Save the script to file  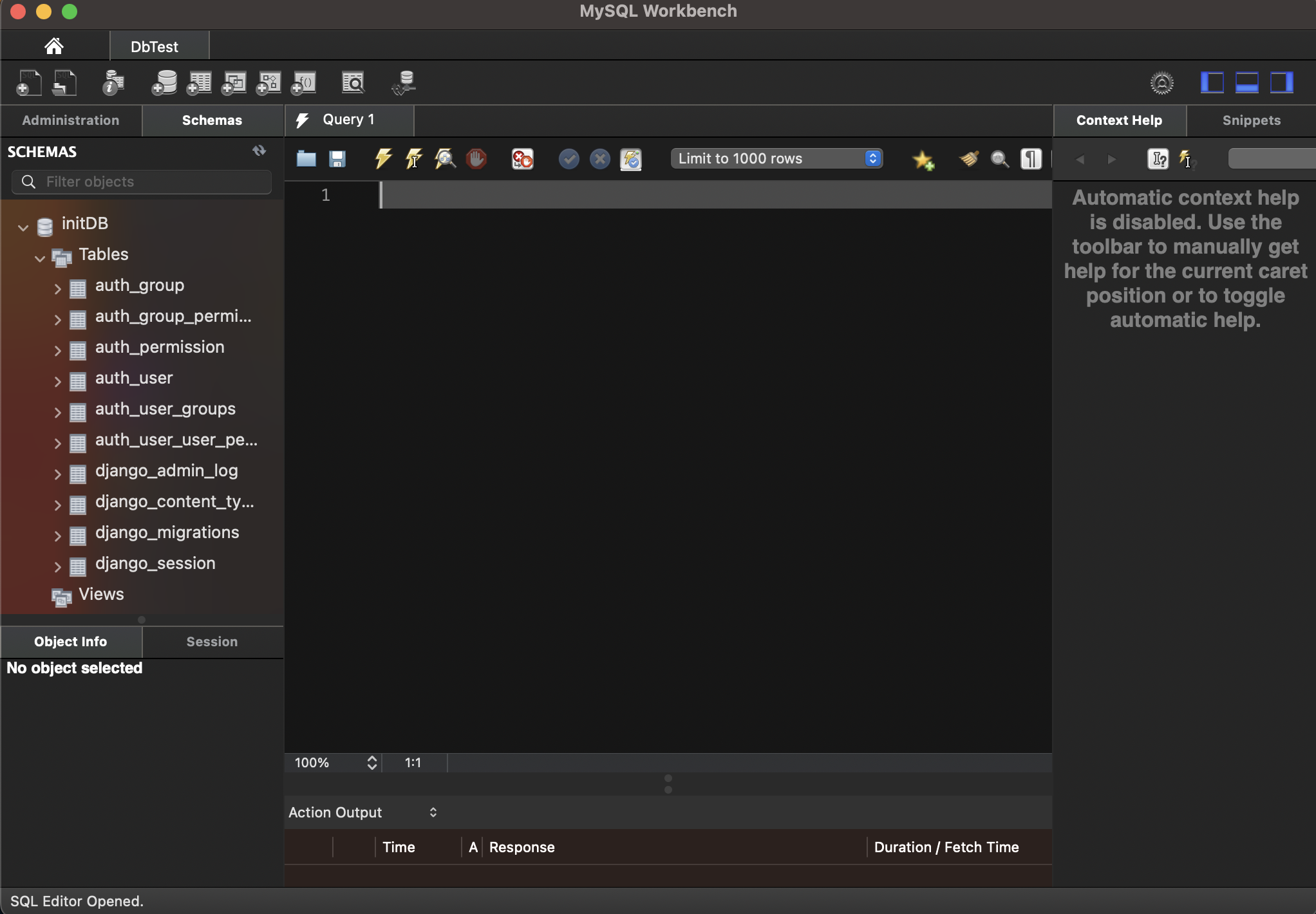[337, 159]
